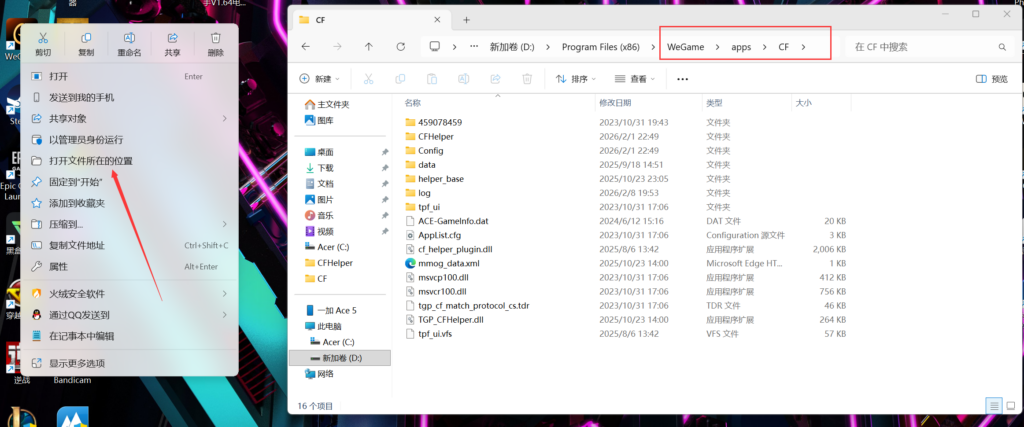Open the 新建 dropdown
Screen dimensions: 1024x427
319,79
